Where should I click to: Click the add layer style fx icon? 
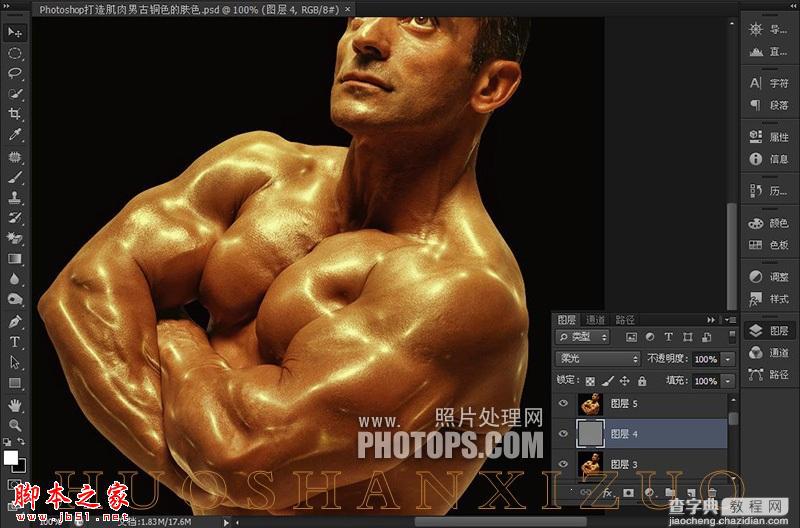[608, 493]
